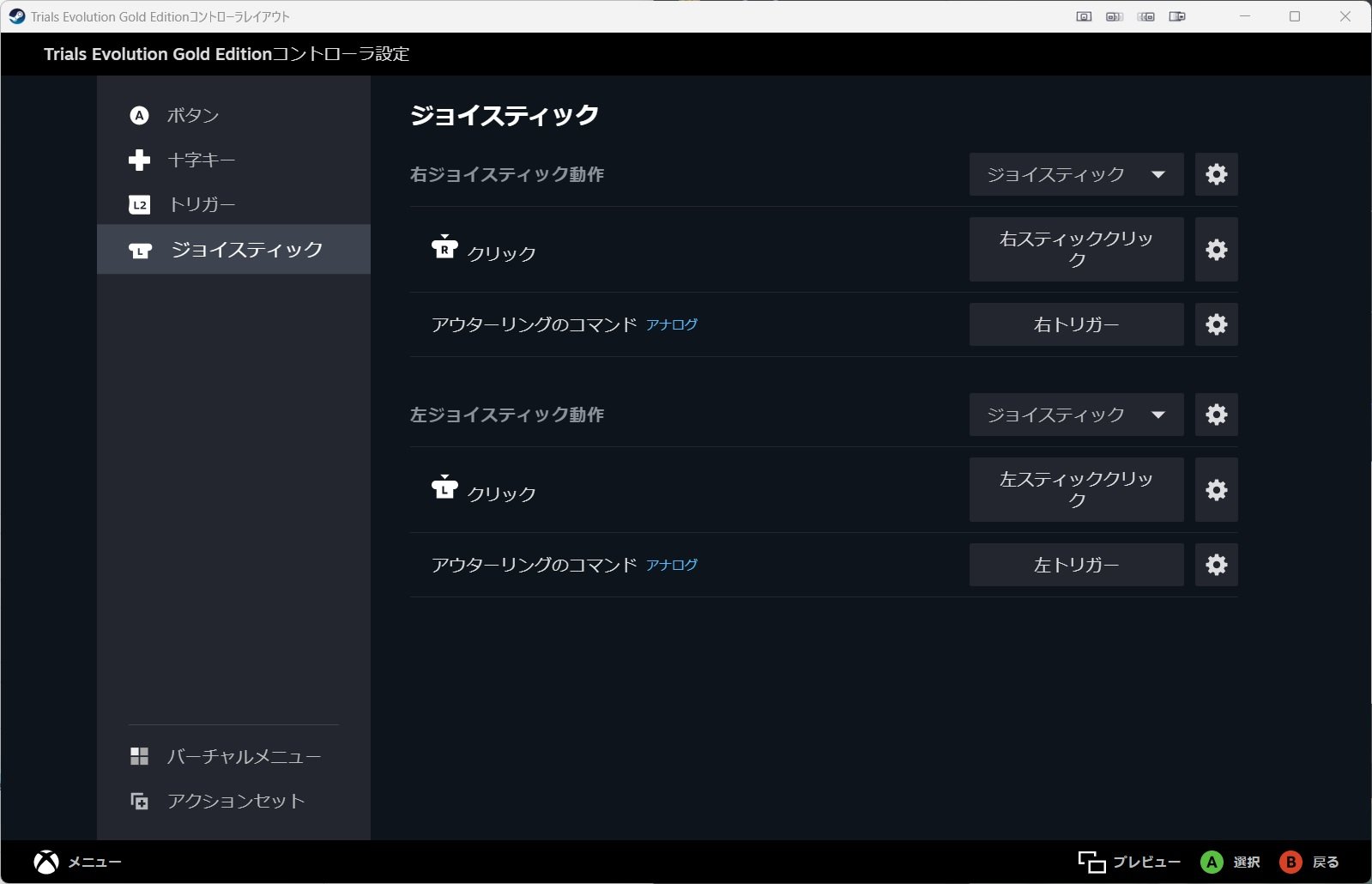
Task: Close the controller layout window
Action: (1345, 16)
